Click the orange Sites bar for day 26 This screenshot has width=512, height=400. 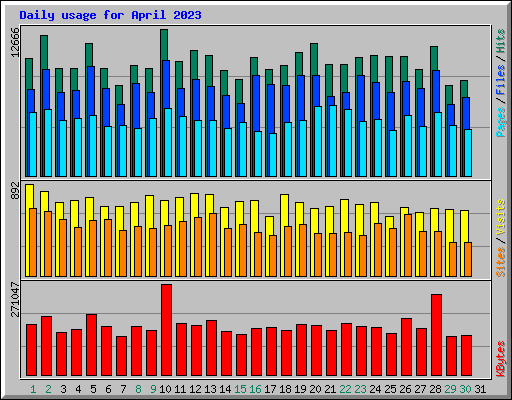[408, 245]
